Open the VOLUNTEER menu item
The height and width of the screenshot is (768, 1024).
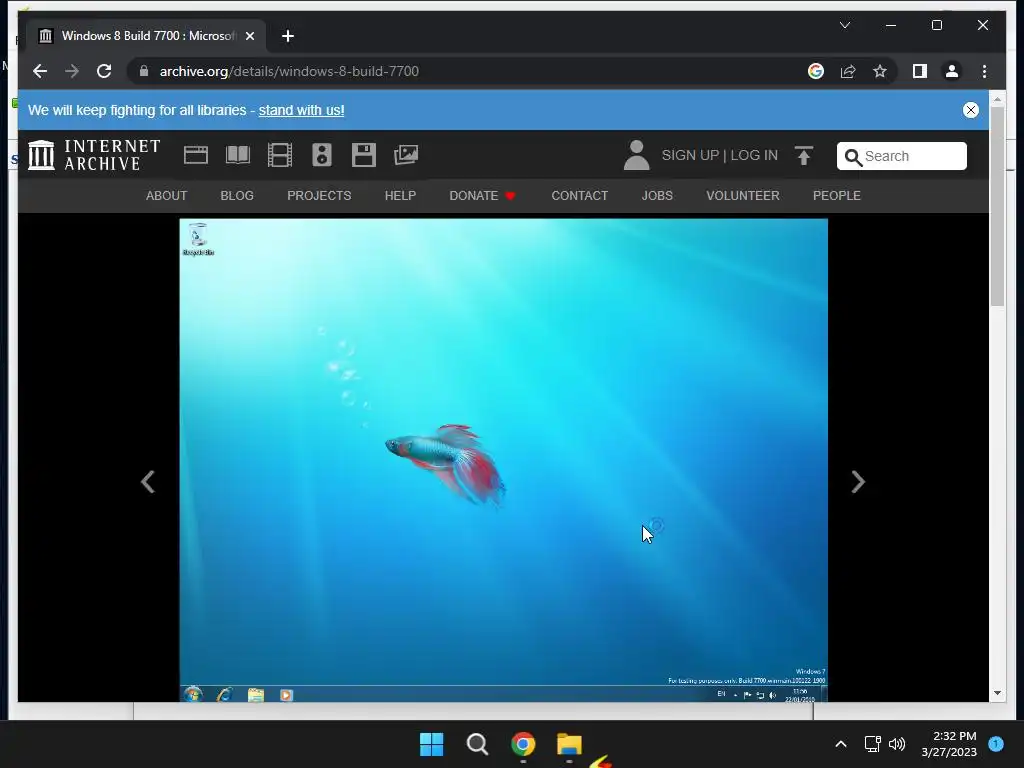tap(743, 195)
